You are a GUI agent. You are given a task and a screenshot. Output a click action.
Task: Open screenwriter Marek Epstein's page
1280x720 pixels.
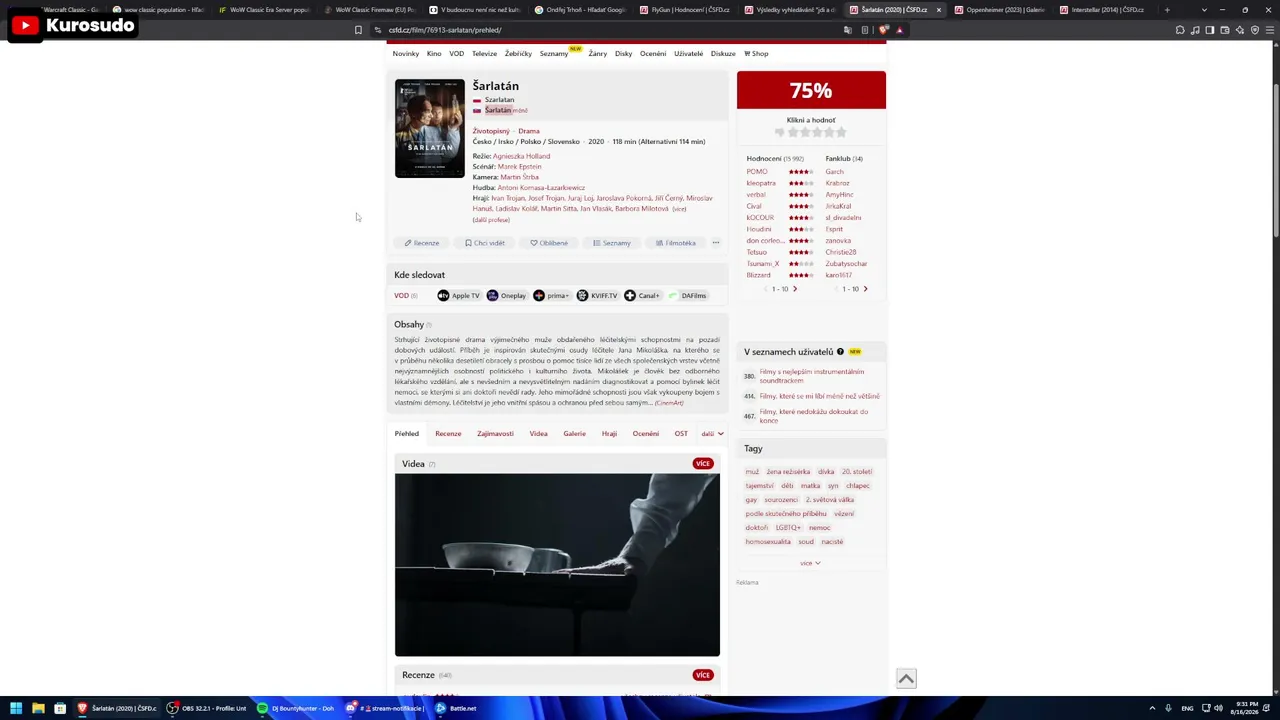[x=519, y=167]
